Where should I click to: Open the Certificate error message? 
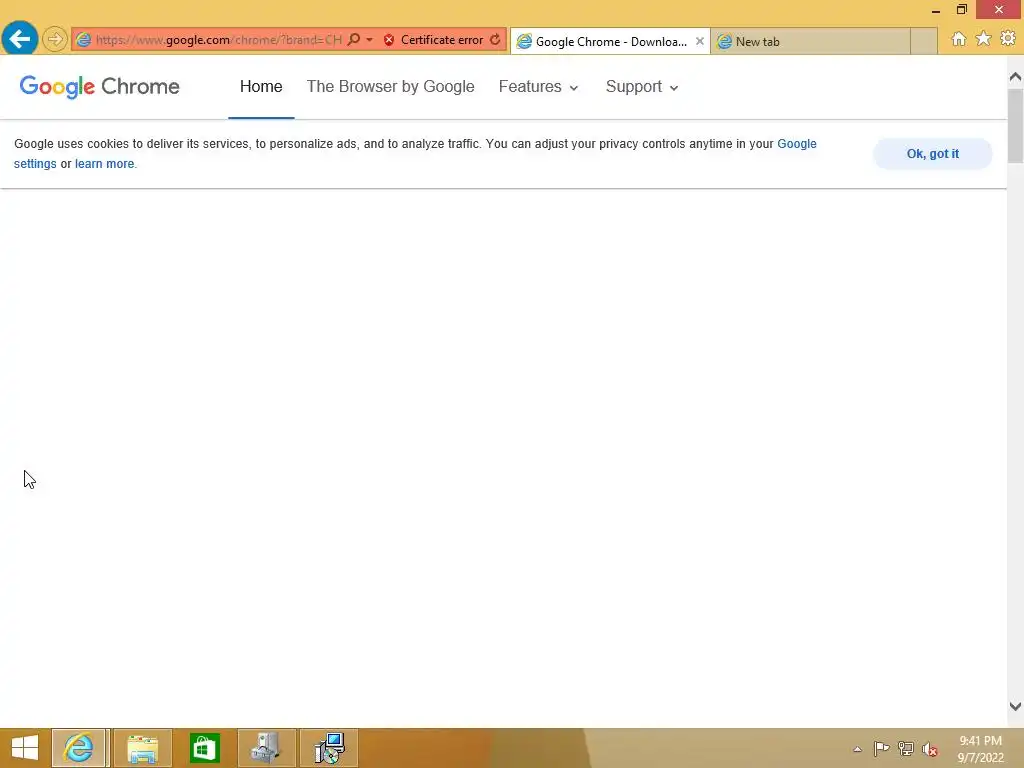(442, 40)
